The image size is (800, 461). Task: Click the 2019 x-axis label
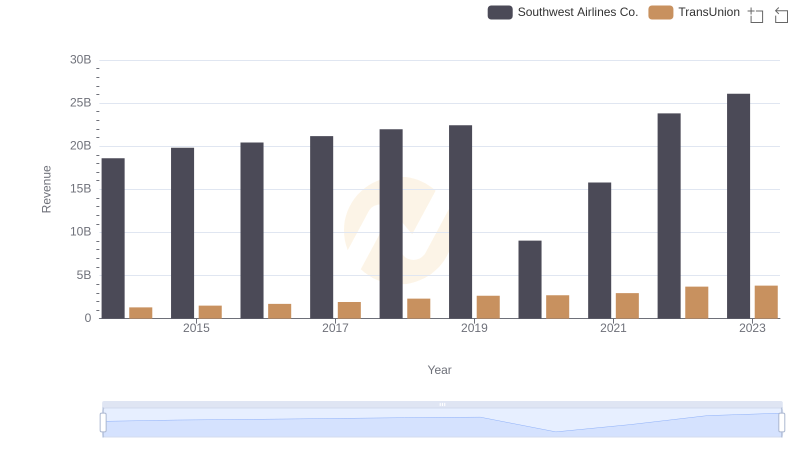click(474, 328)
